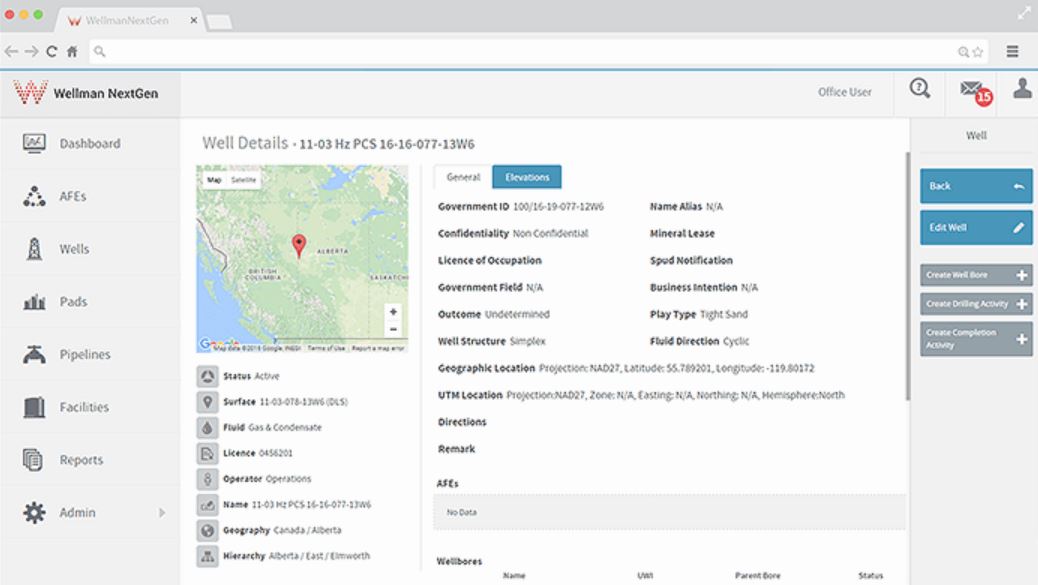Select the Elevations tab
The image size is (1038, 585).
point(527,177)
